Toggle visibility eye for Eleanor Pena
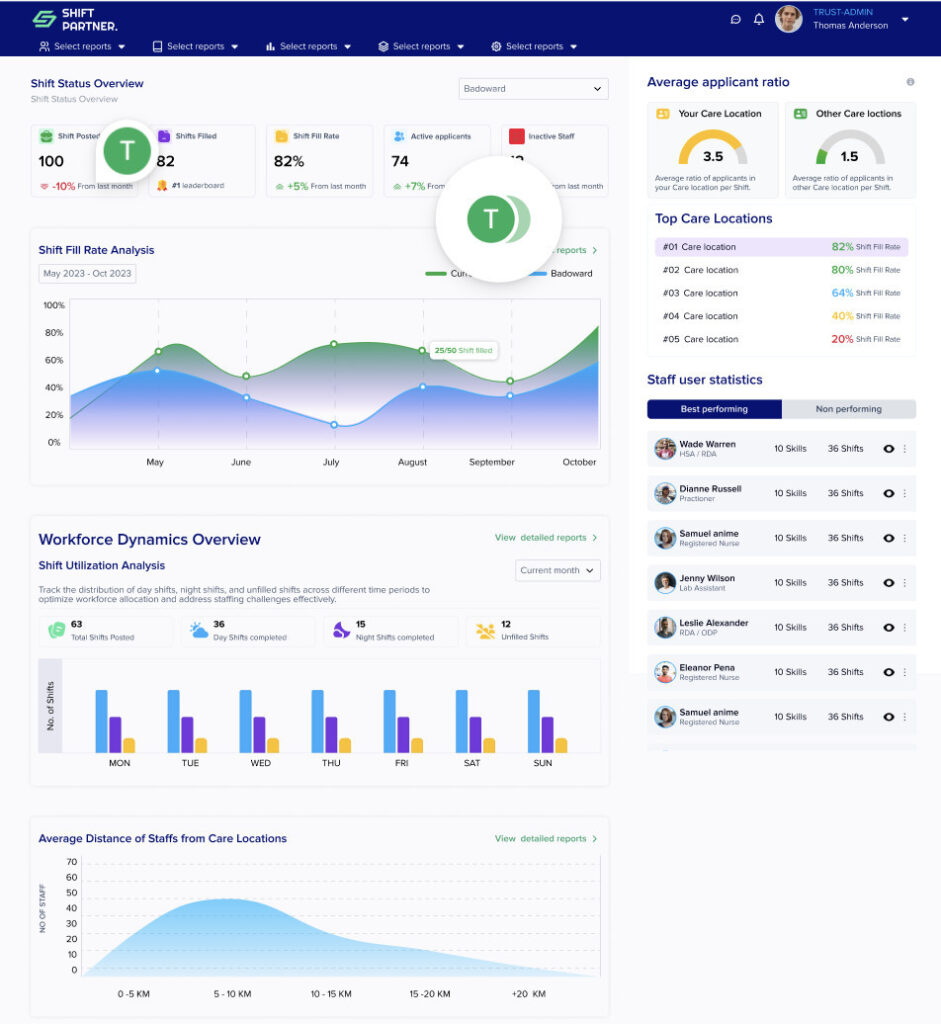 [x=888, y=672]
